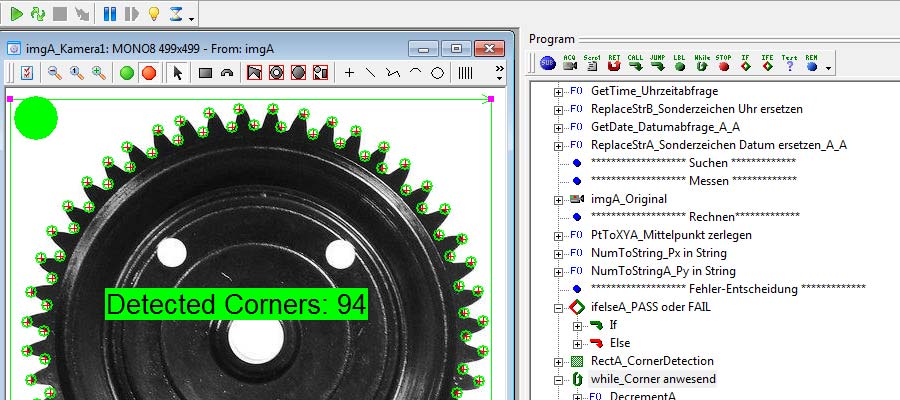Insert a Script step

pos(592,63)
